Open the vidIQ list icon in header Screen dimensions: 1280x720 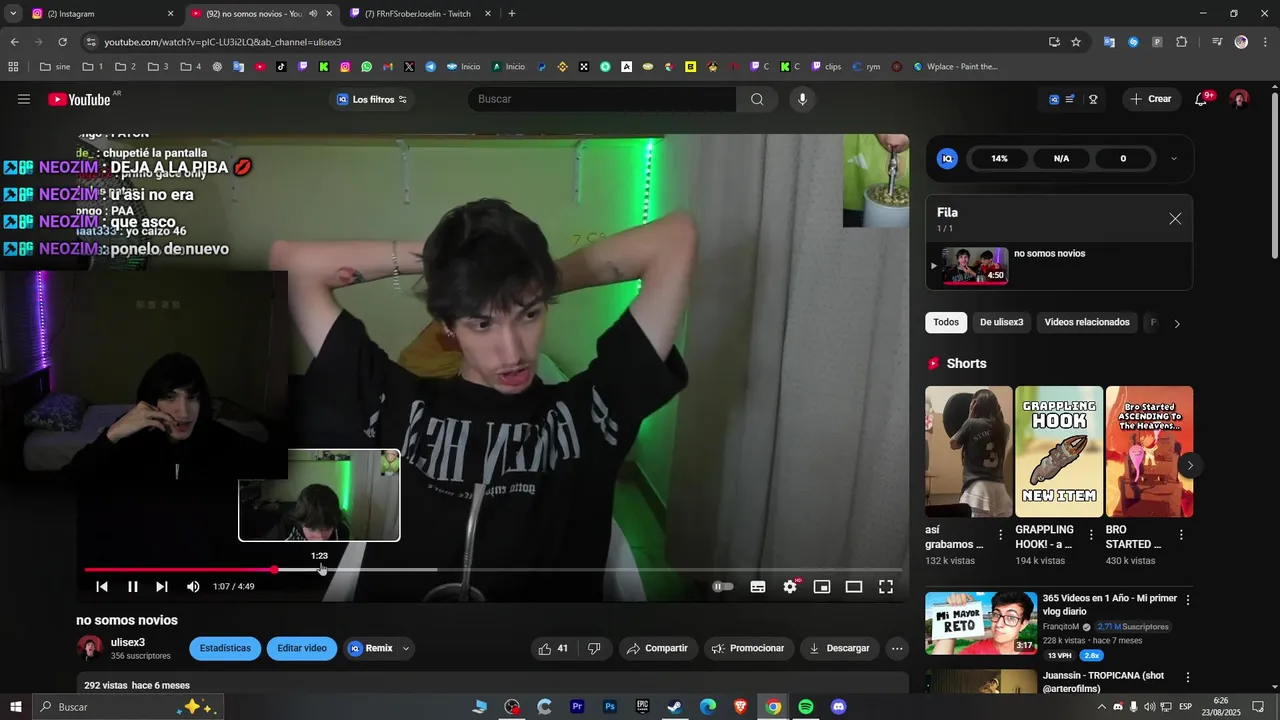point(1070,99)
